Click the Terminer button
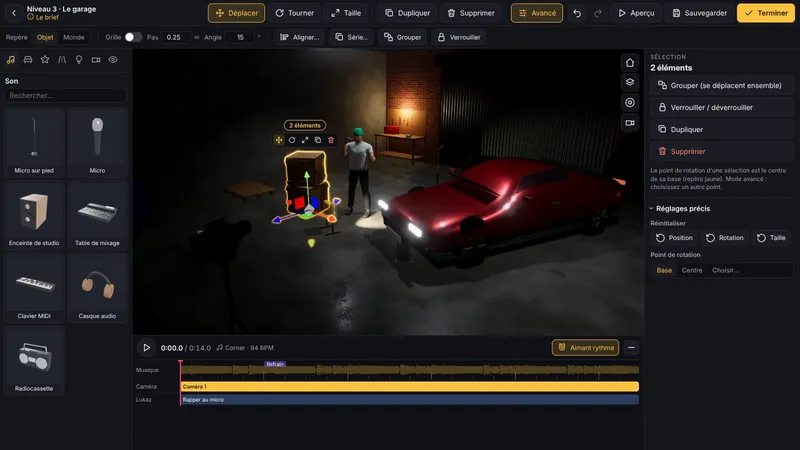This screenshot has width=800, height=450. [x=765, y=13]
